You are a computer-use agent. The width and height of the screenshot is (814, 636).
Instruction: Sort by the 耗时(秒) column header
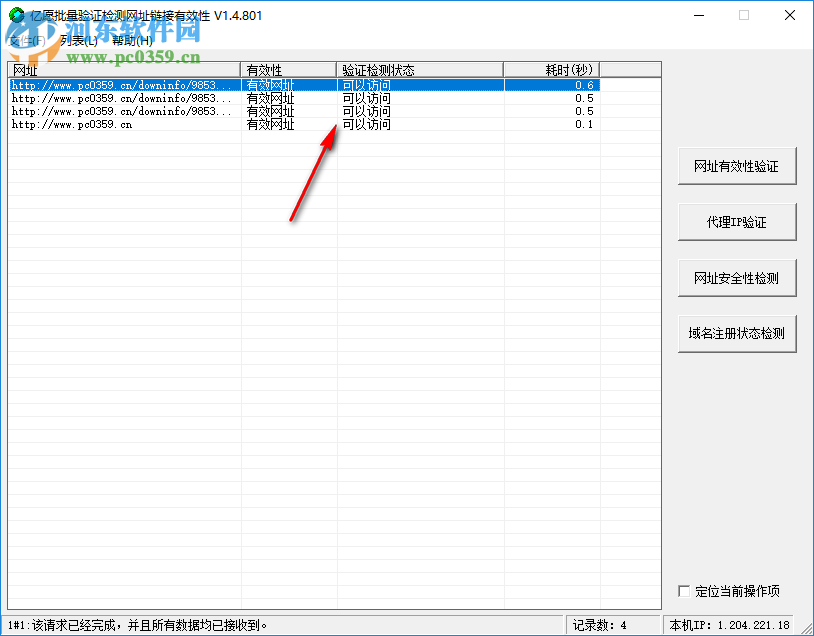click(552, 70)
